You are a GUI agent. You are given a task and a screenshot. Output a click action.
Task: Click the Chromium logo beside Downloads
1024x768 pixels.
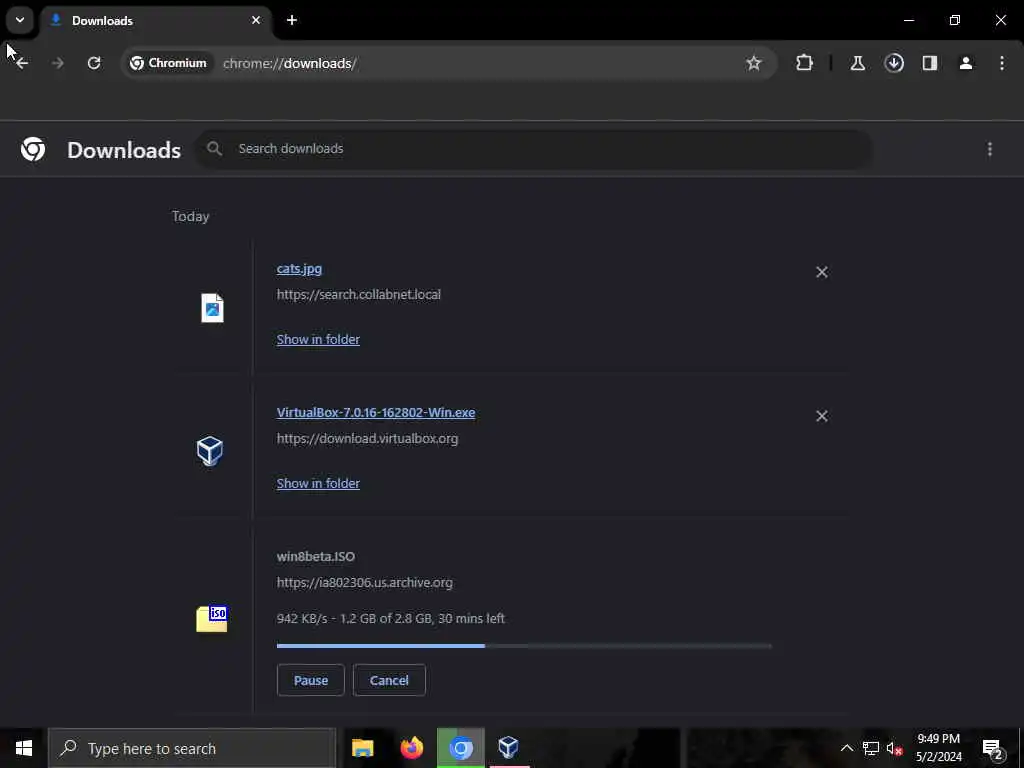pos(33,150)
